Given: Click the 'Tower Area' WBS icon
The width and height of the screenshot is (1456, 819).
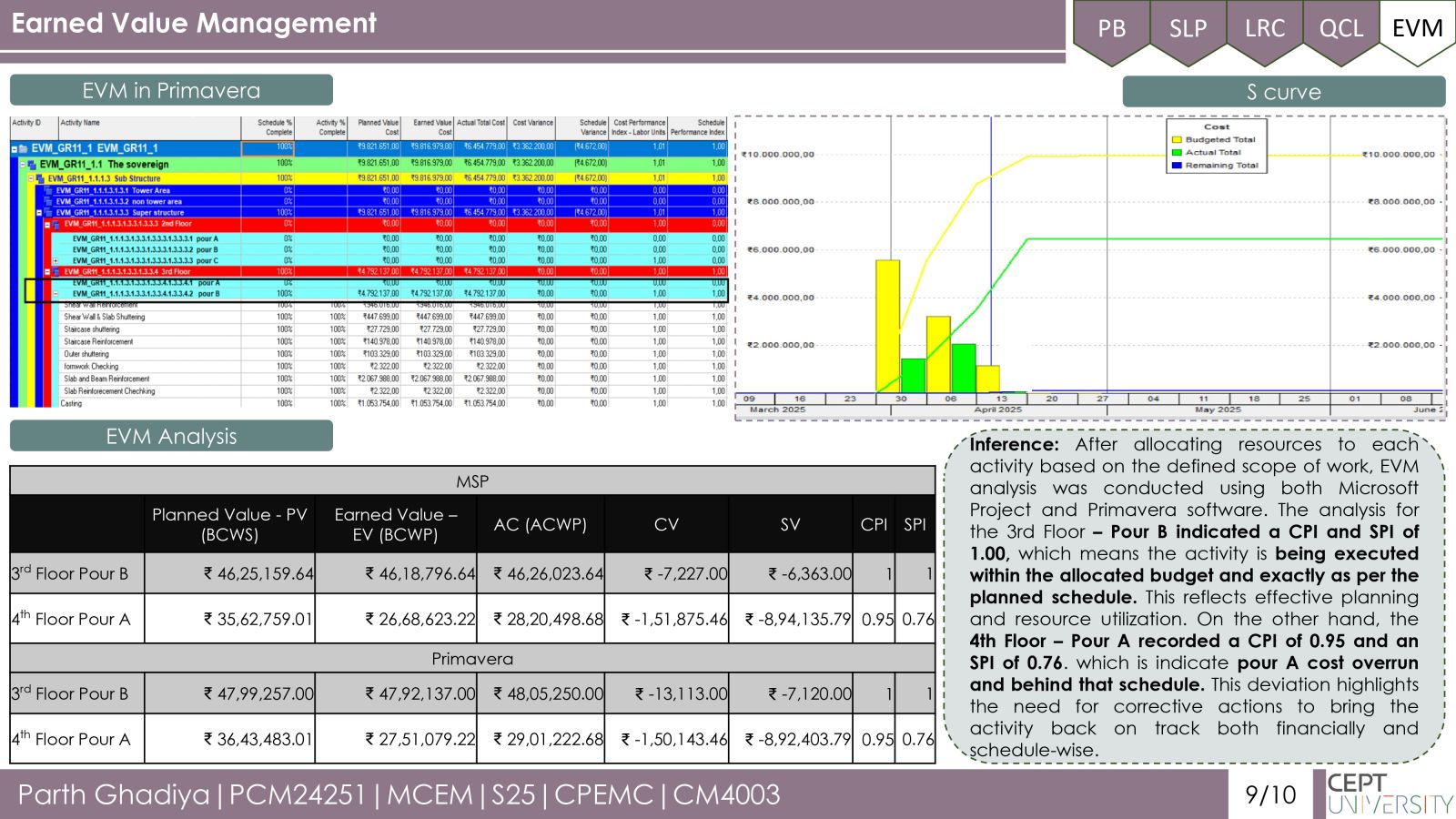Looking at the screenshot, I should tap(48, 190).
